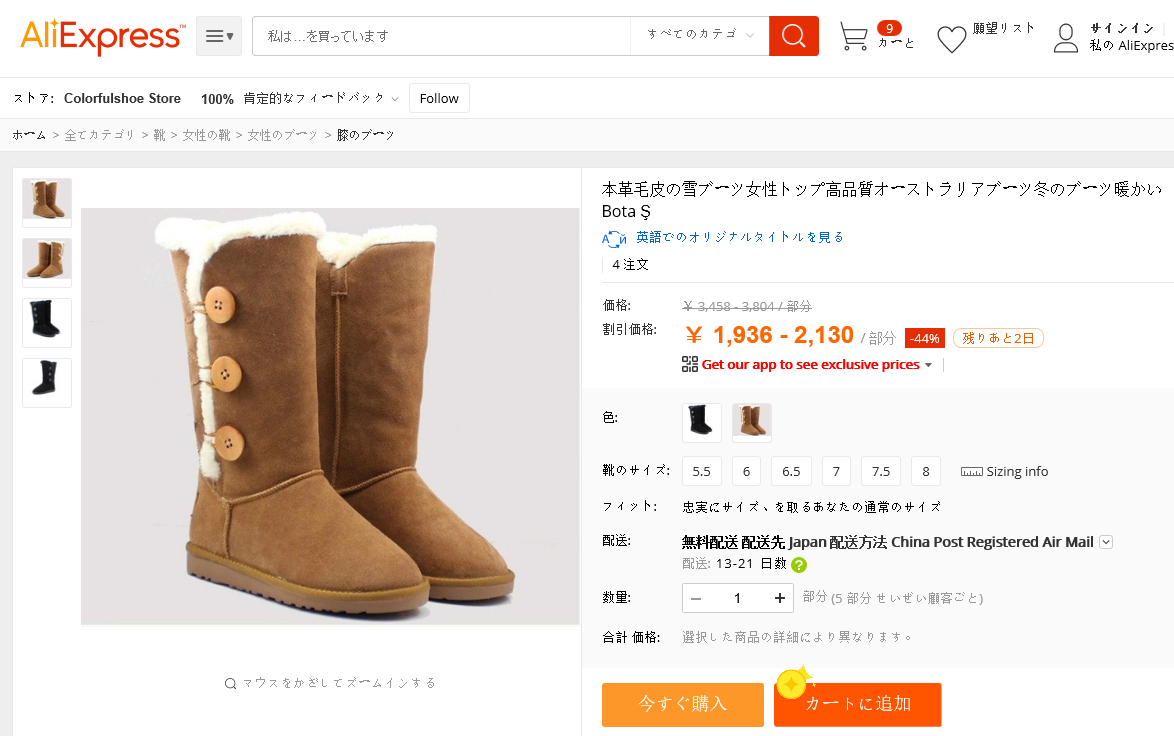Open the women's boots breadcrumb link
1174x736 pixels.
(x=282, y=135)
